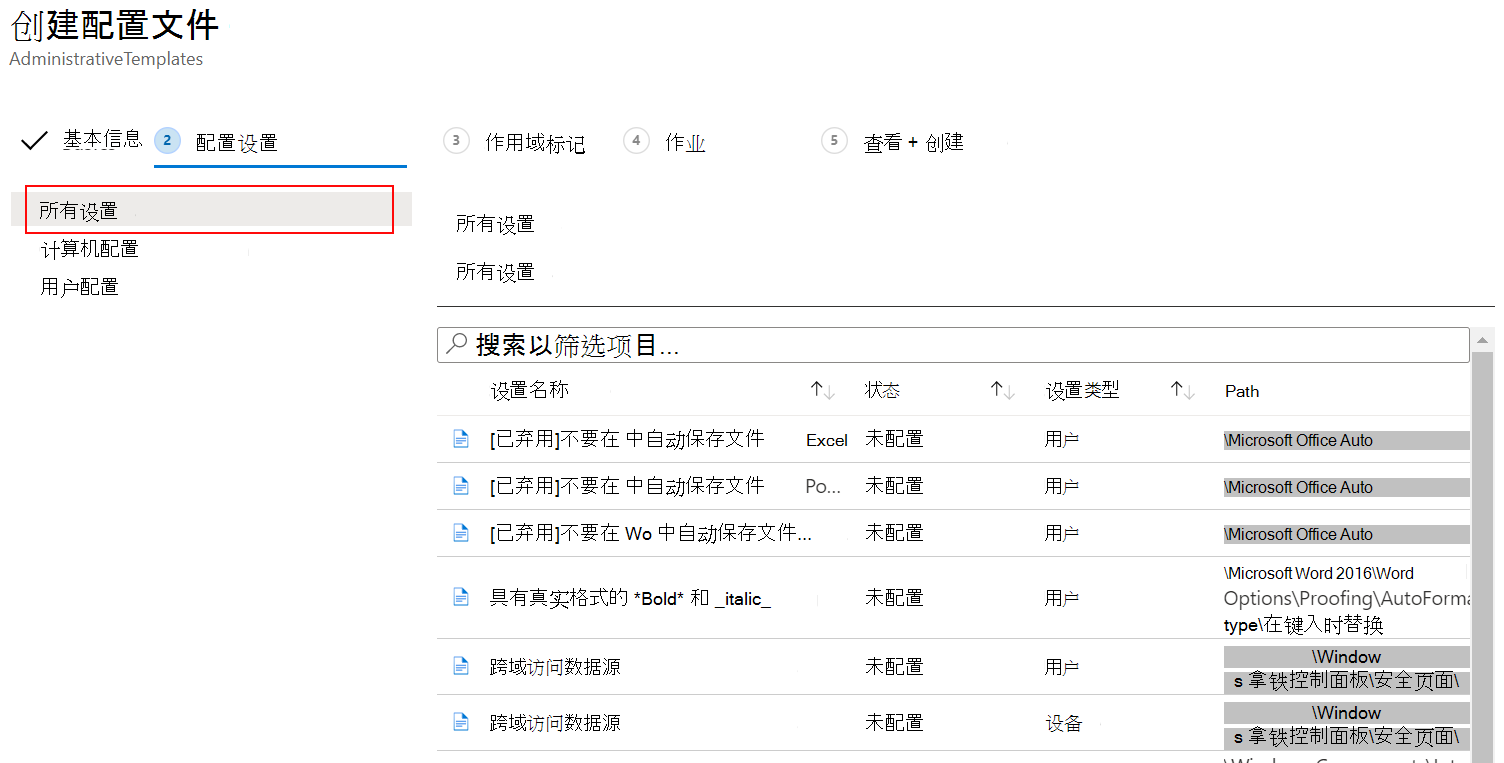Sort by 状态 column arrows
Viewport: 1504px width, 763px height.
click(1003, 391)
